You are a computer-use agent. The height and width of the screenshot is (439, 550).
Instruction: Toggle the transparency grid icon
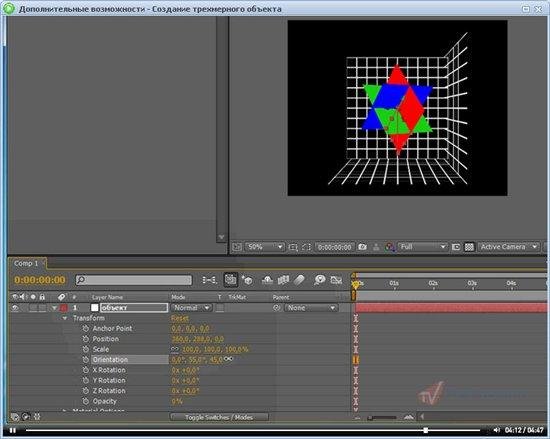click(x=469, y=247)
